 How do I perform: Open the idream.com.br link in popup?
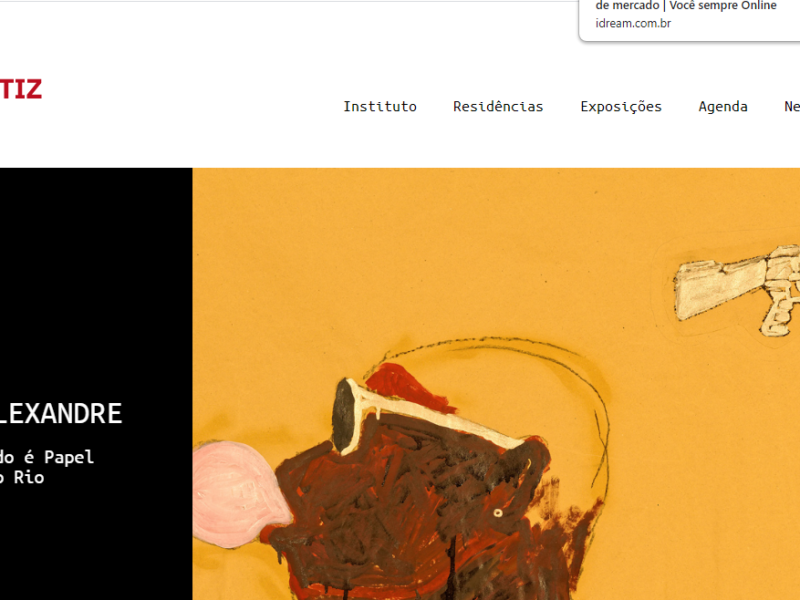(633, 23)
